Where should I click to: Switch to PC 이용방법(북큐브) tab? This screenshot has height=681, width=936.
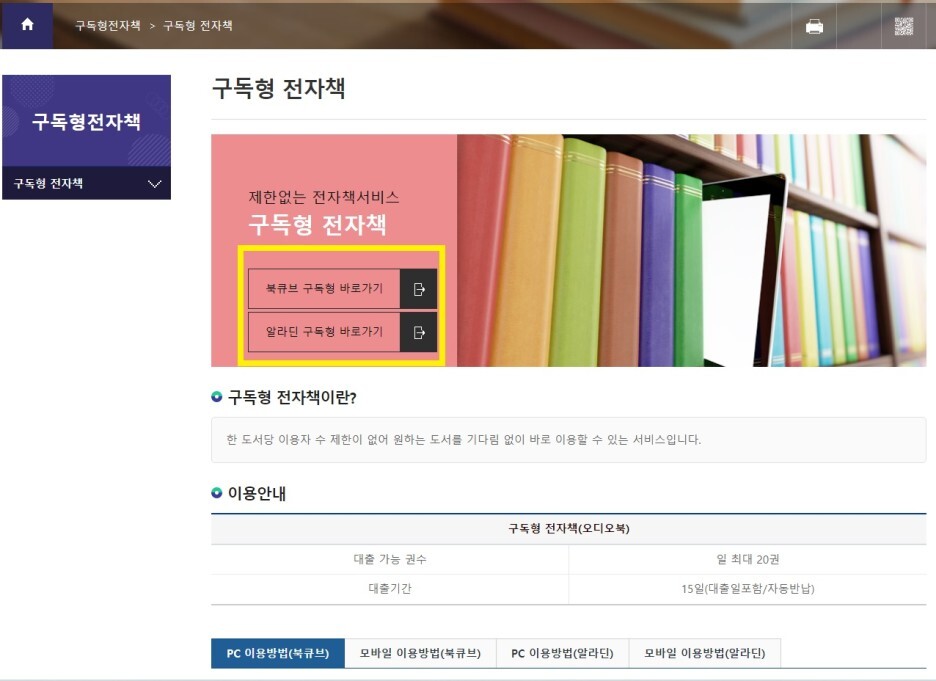pyautogui.click(x=278, y=653)
